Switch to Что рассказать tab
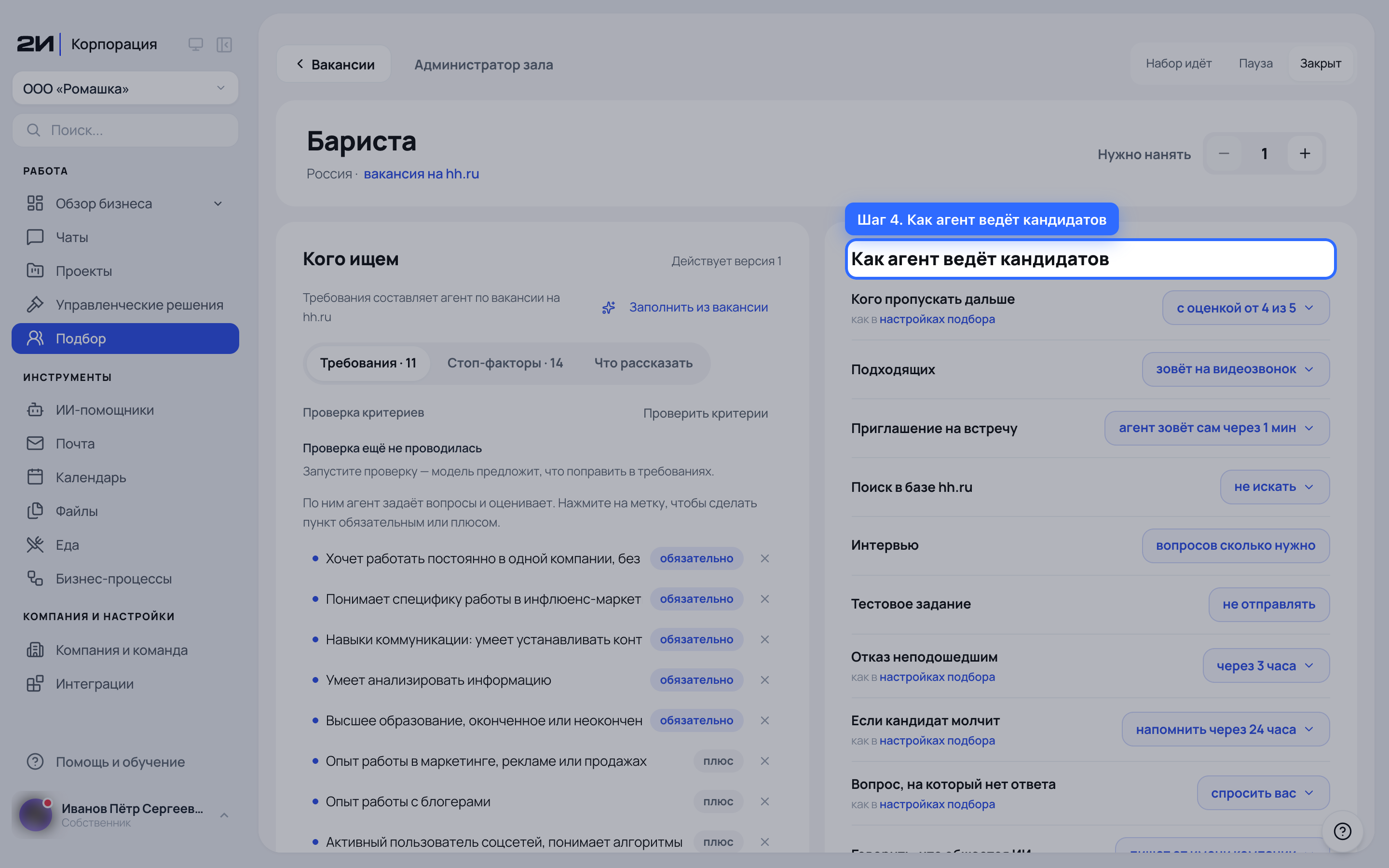The width and height of the screenshot is (1389, 868). point(643,364)
